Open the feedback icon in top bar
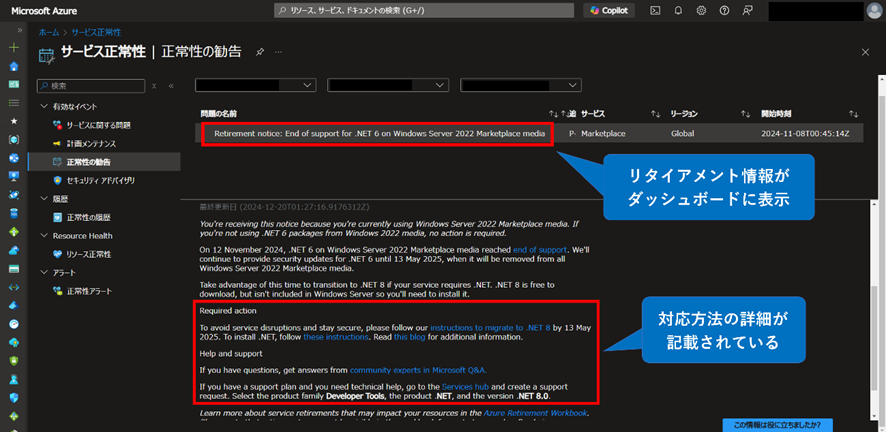This screenshot has height=432, width=886. point(748,11)
